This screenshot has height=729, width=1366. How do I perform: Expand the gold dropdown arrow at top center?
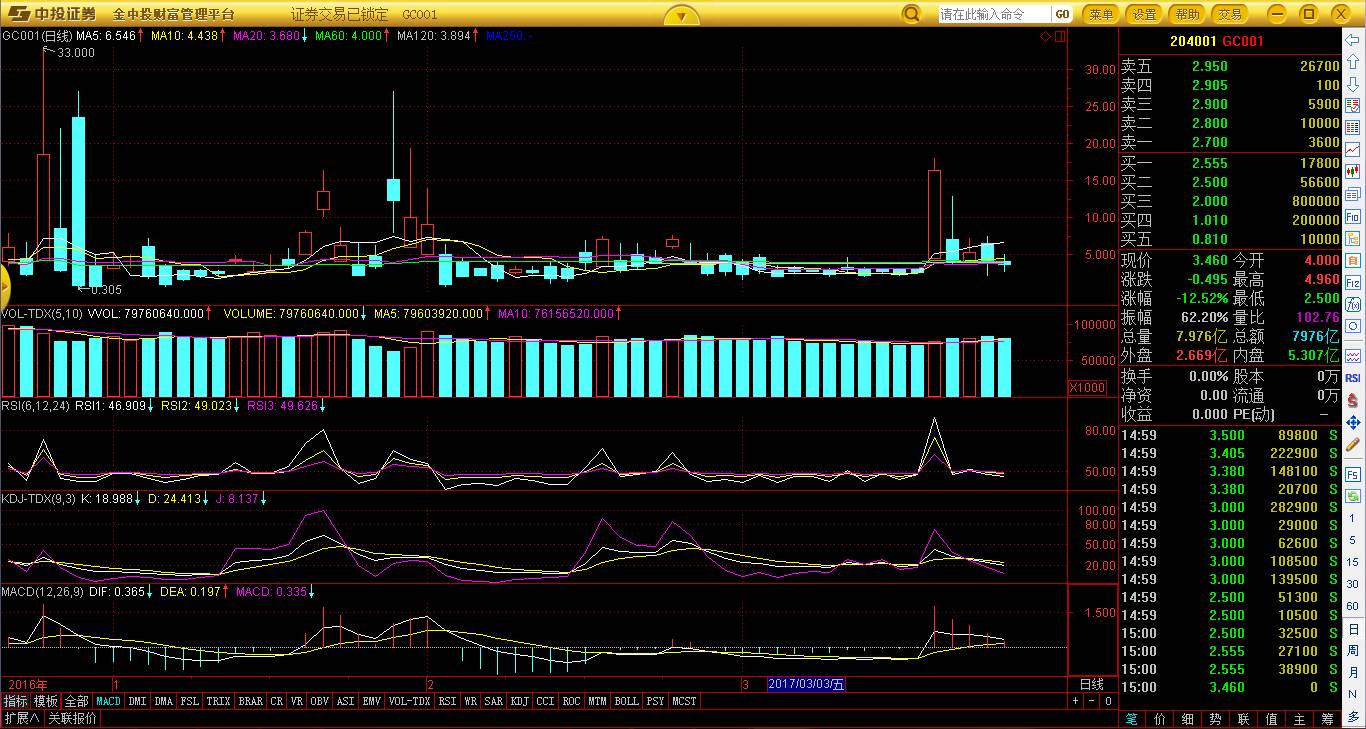(681, 15)
